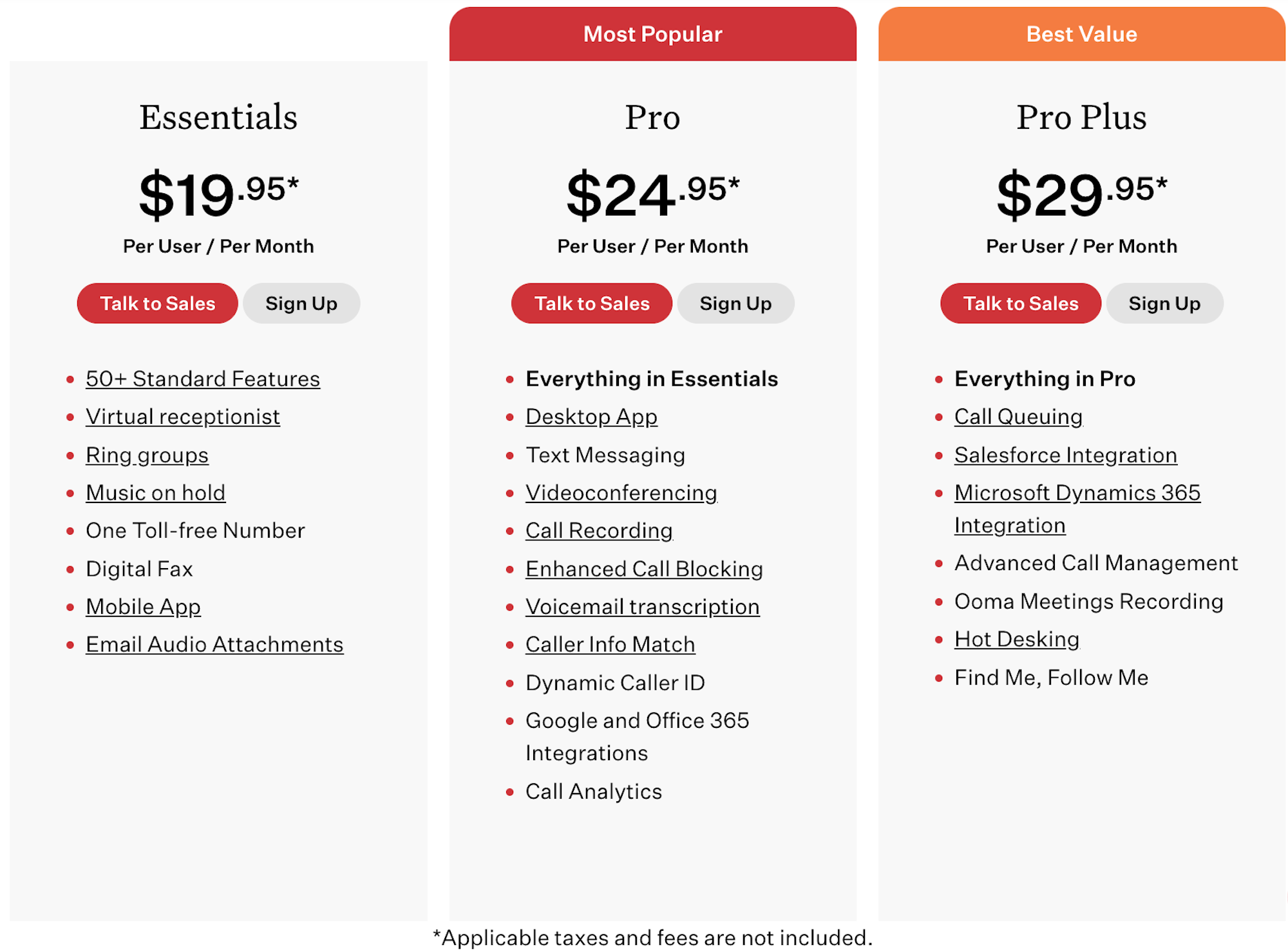
Task: Click Talk to Sales under Essentials plan
Action: click(157, 303)
